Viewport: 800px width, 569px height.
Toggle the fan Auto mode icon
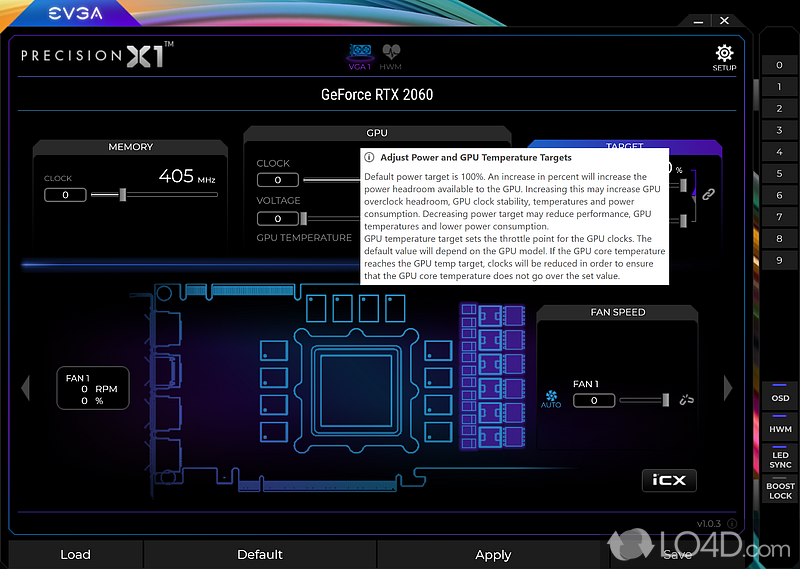(x=551, y=399)
